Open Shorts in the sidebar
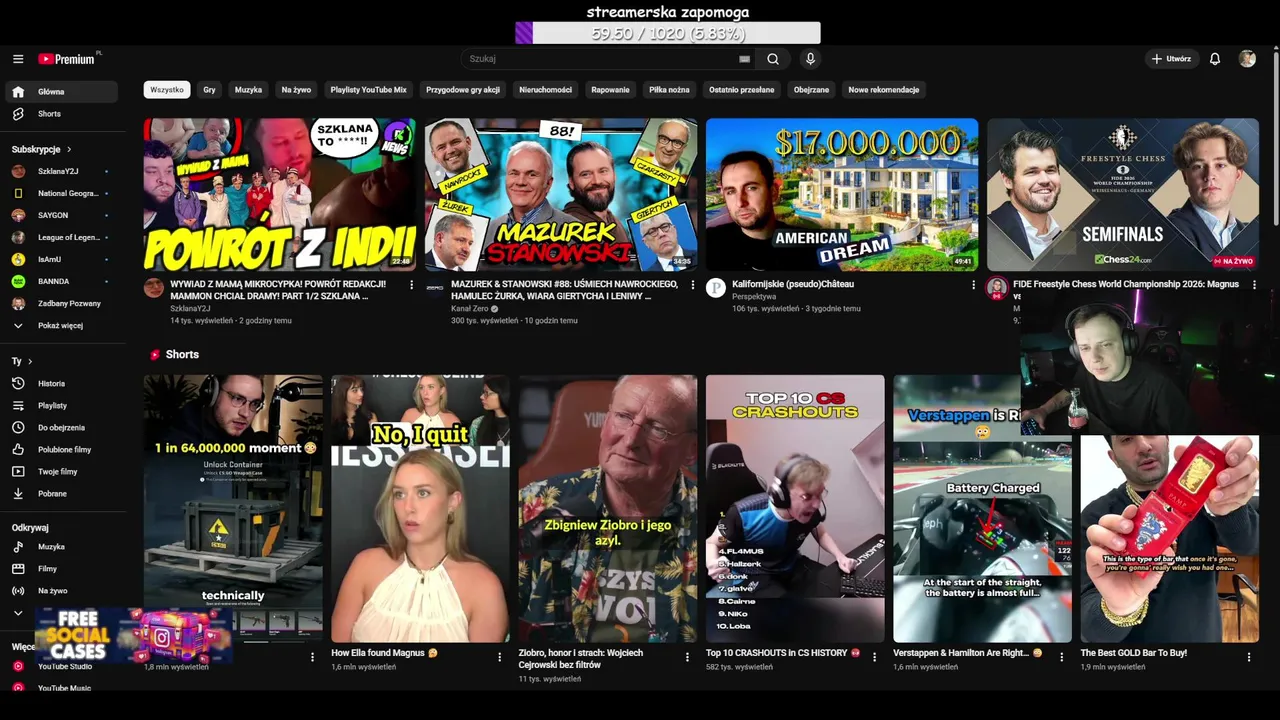This screenshot has width=1280, height=720. 61,114
